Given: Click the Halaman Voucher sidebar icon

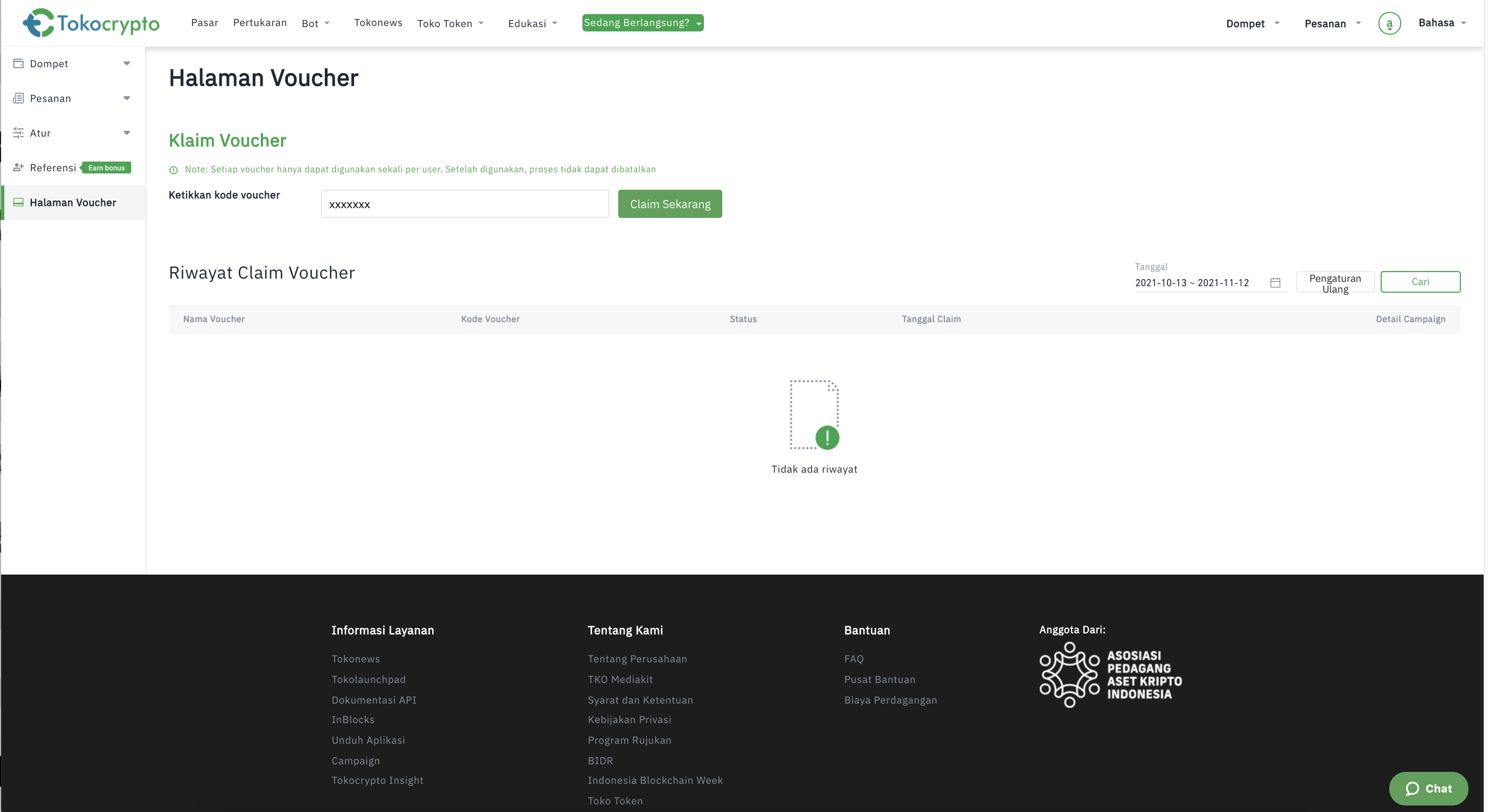Looking at the screenshot, I should [x=18, y=202].
